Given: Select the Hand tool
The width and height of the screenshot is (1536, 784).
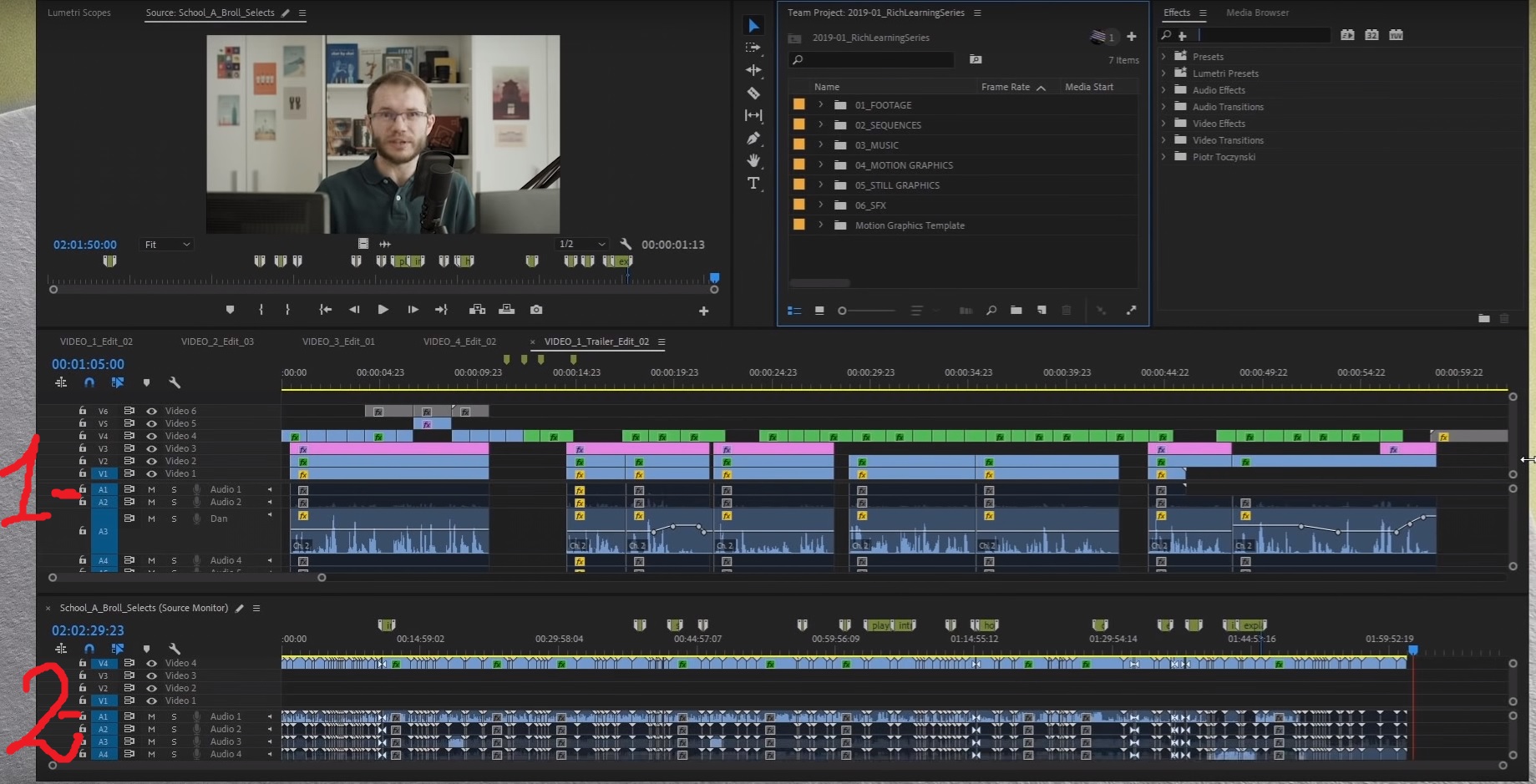Looking at the screenshot, I should [753, 162].
